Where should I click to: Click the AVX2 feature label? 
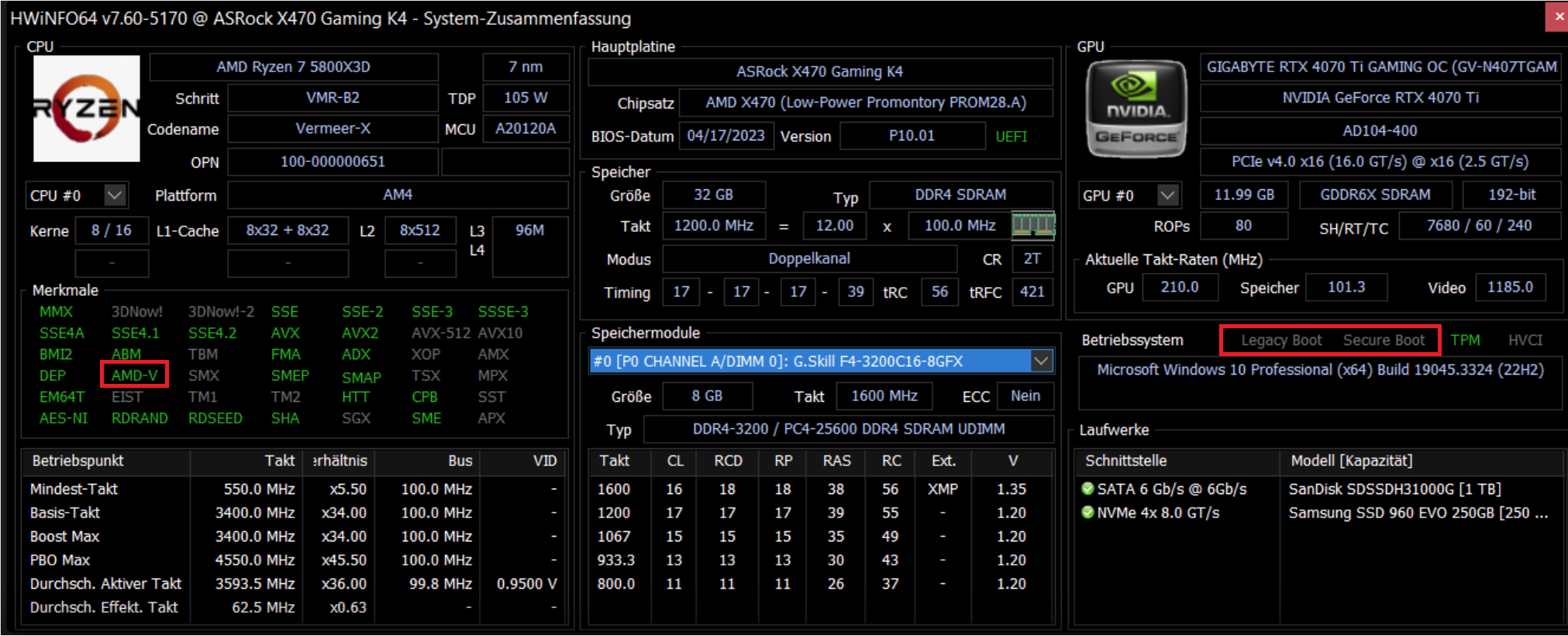pyautogui.click(x=360, y=333)
